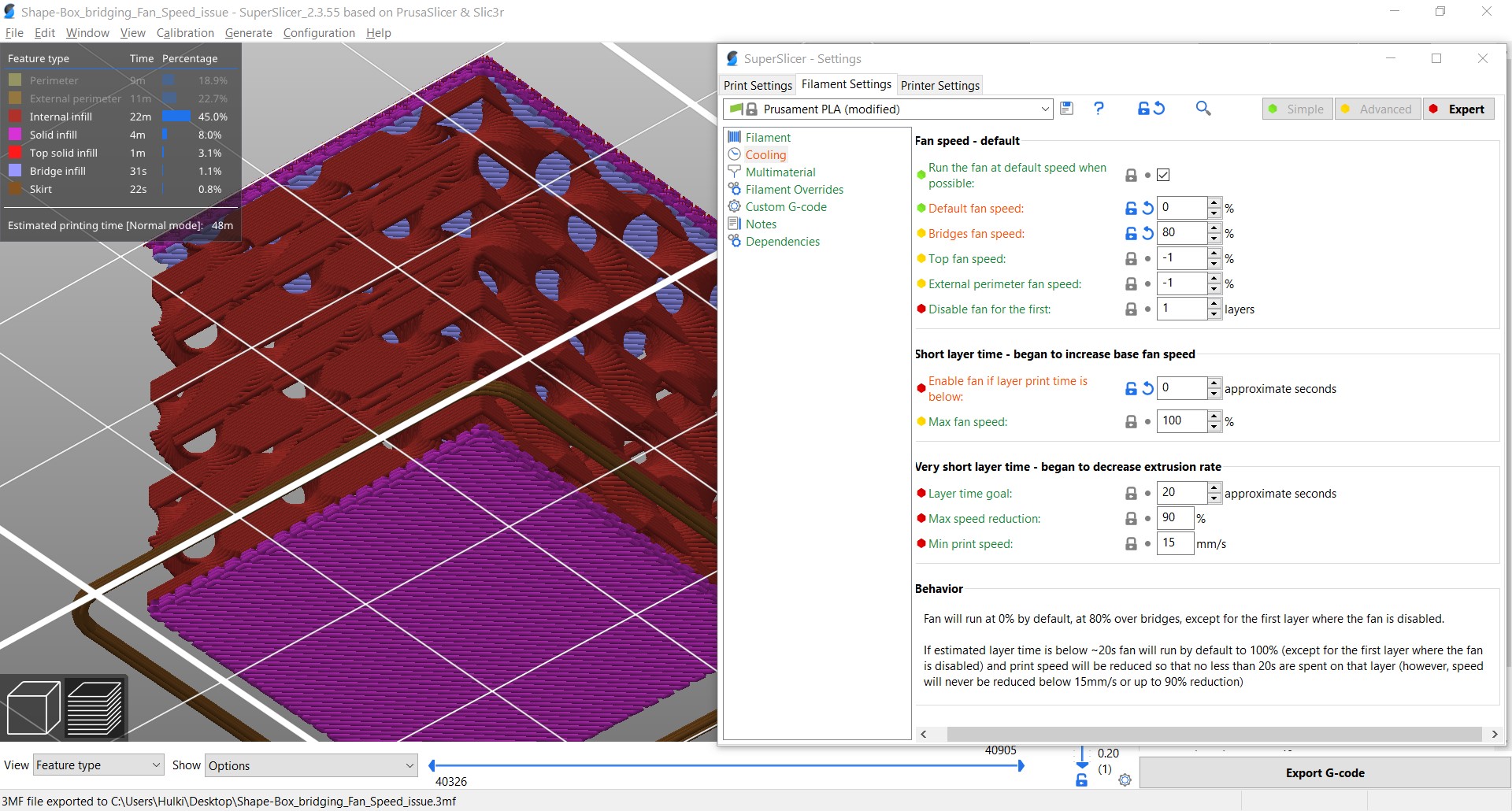The width and height of the screenshot is (1512, 811).
Task: Open the Prusament PLA preset dropdown
Action: pos(888,109)
